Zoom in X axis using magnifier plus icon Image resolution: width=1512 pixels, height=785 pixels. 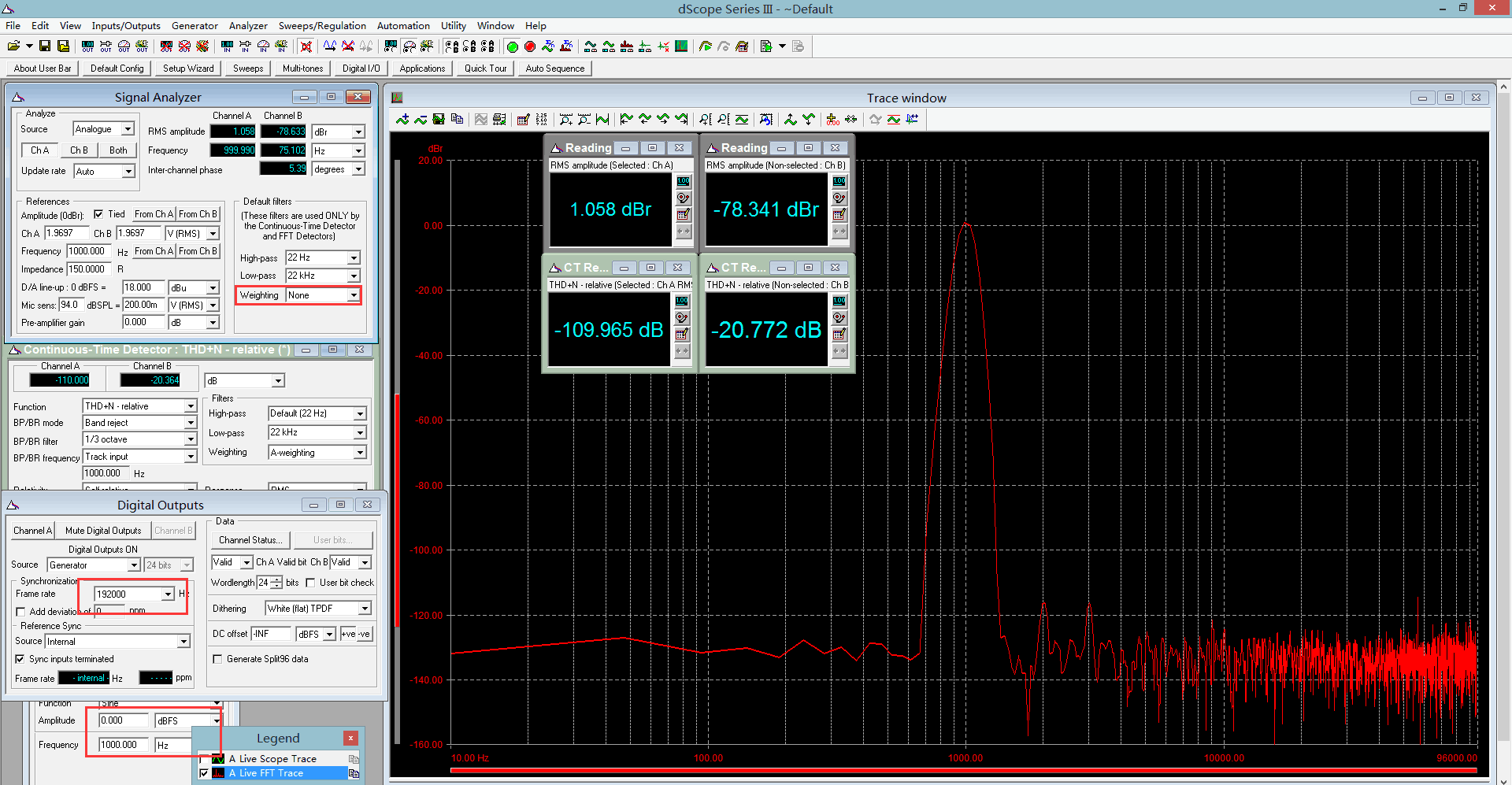(565, 120)
